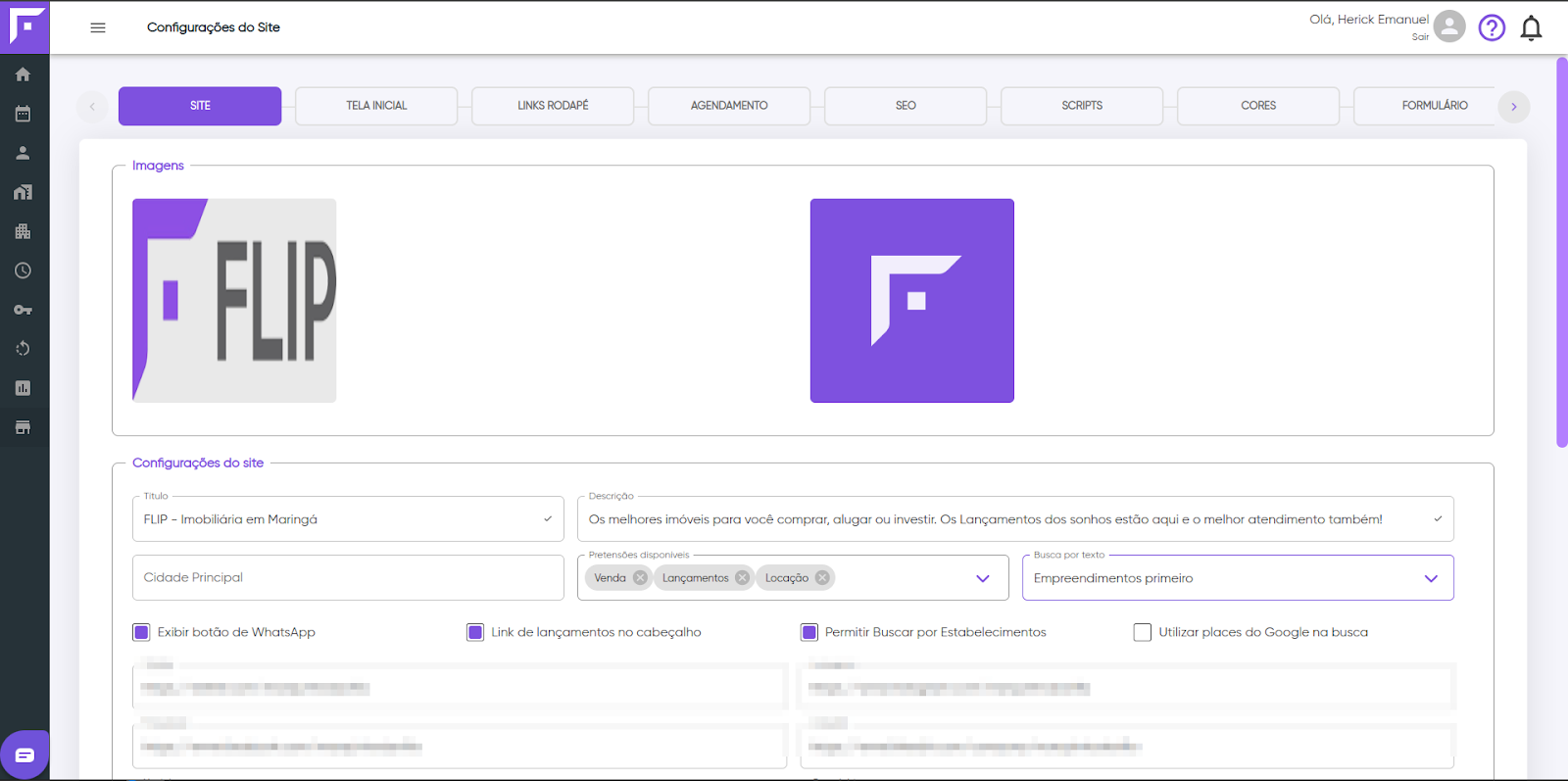Click the Descrição input field

pos(1015,519)
